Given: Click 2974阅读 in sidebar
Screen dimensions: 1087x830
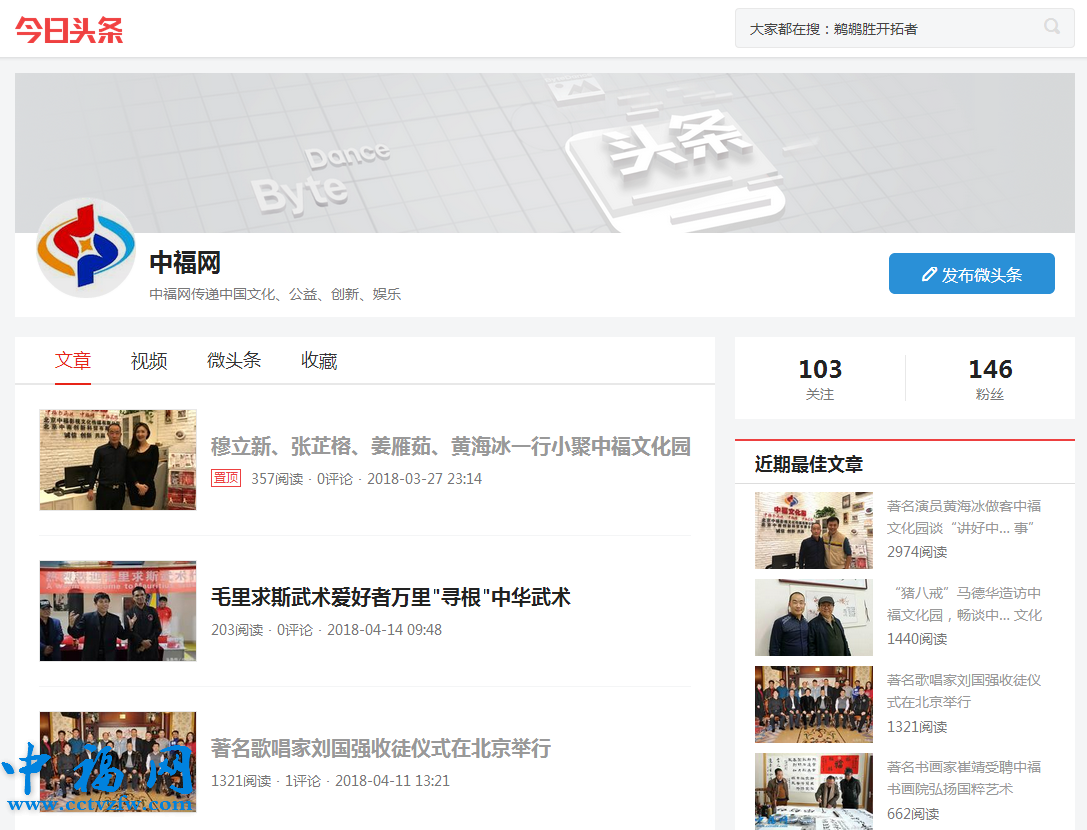Looking at the screenshot, I should point(916,552).
